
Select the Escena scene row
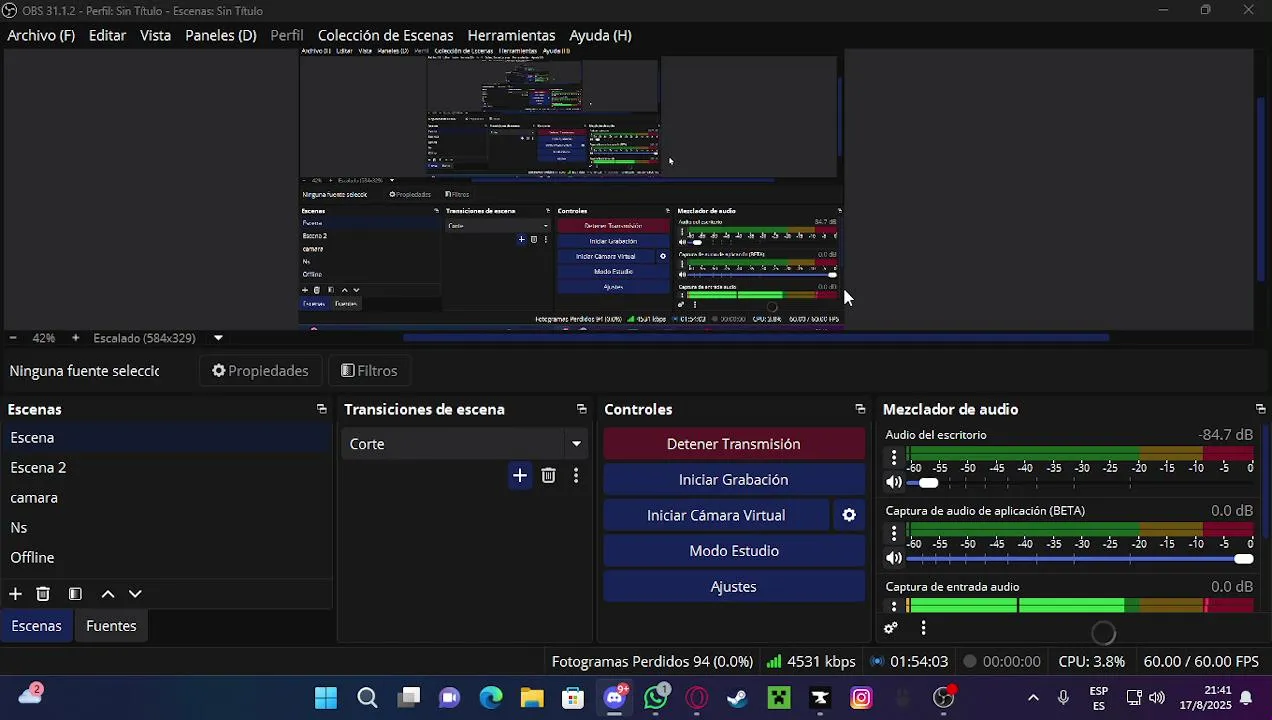click(x=166, y=438)
